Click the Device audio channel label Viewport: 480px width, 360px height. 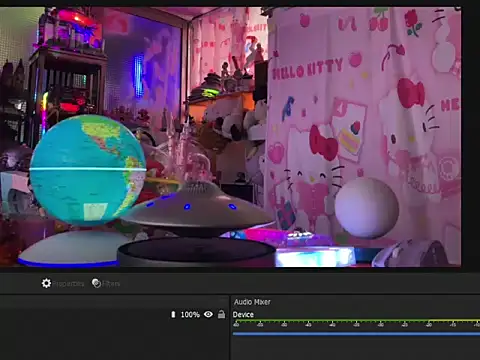243,314
